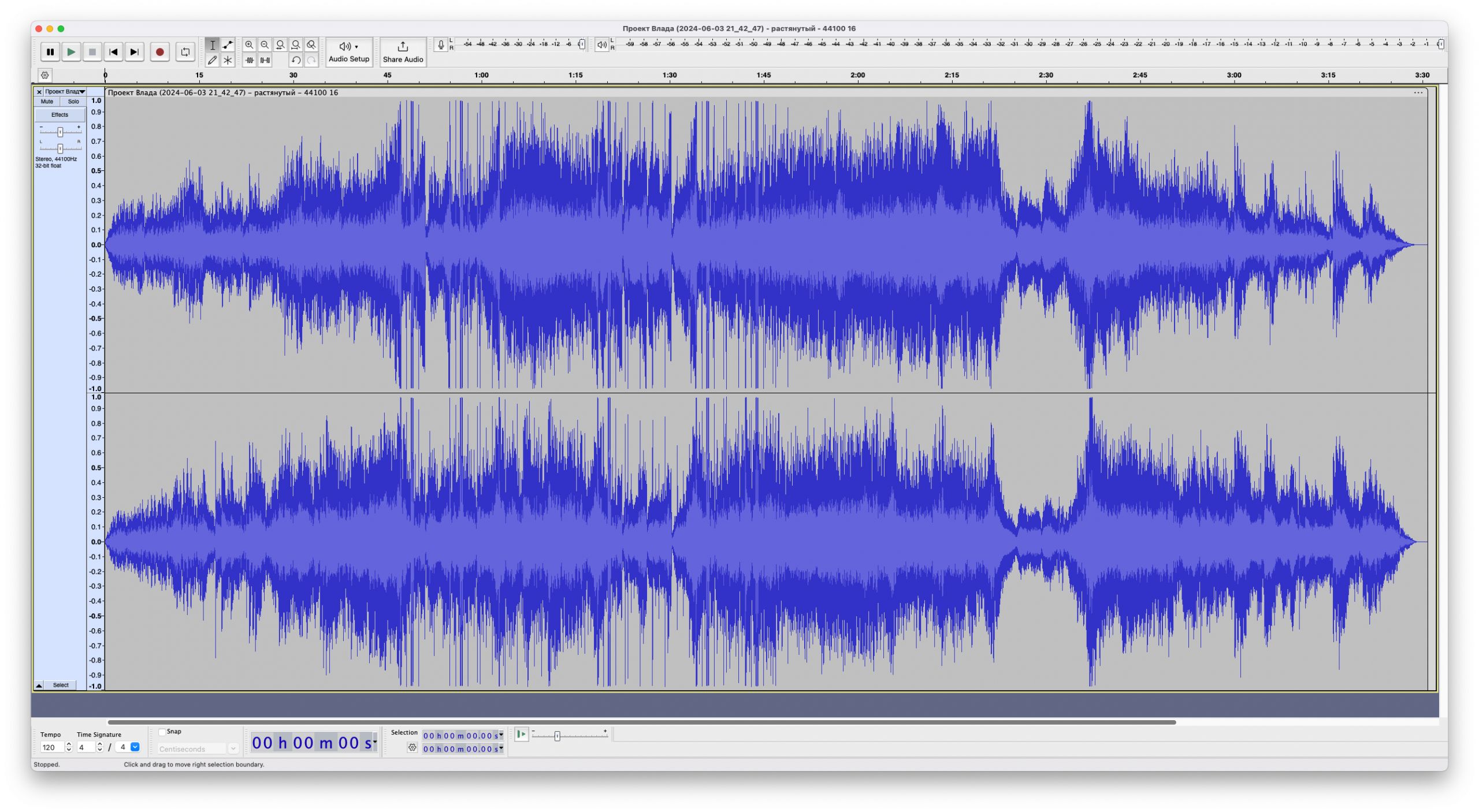
Task: Select the I-beam Selection tool
Action: pos(212,45)
